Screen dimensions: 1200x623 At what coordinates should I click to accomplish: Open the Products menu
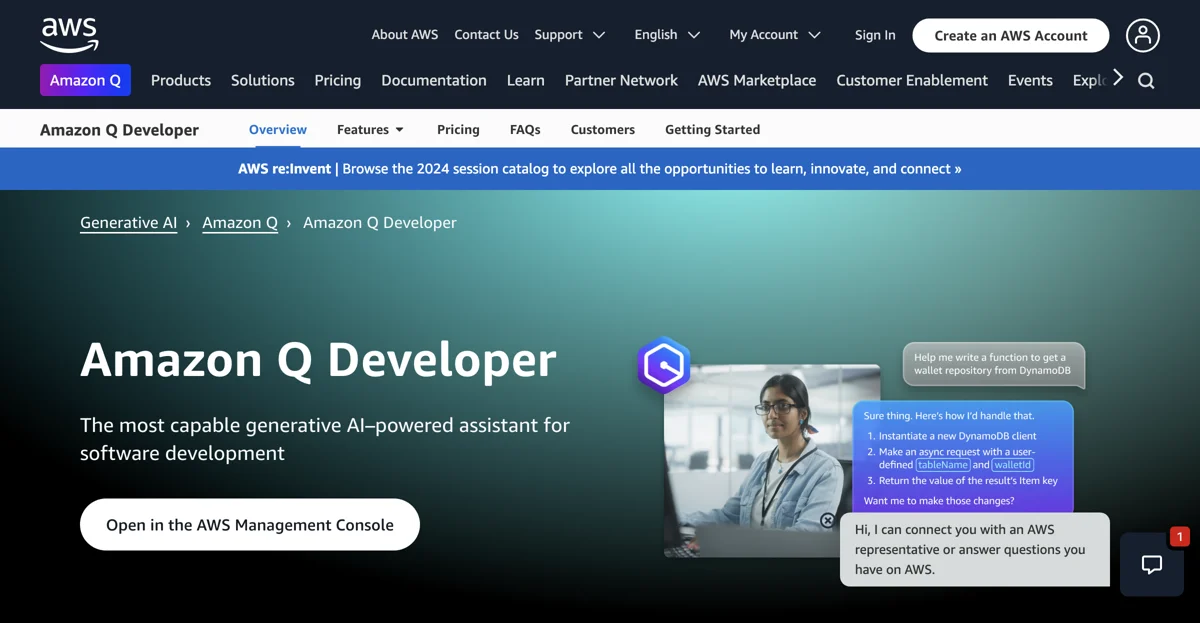tap(181, 80)
